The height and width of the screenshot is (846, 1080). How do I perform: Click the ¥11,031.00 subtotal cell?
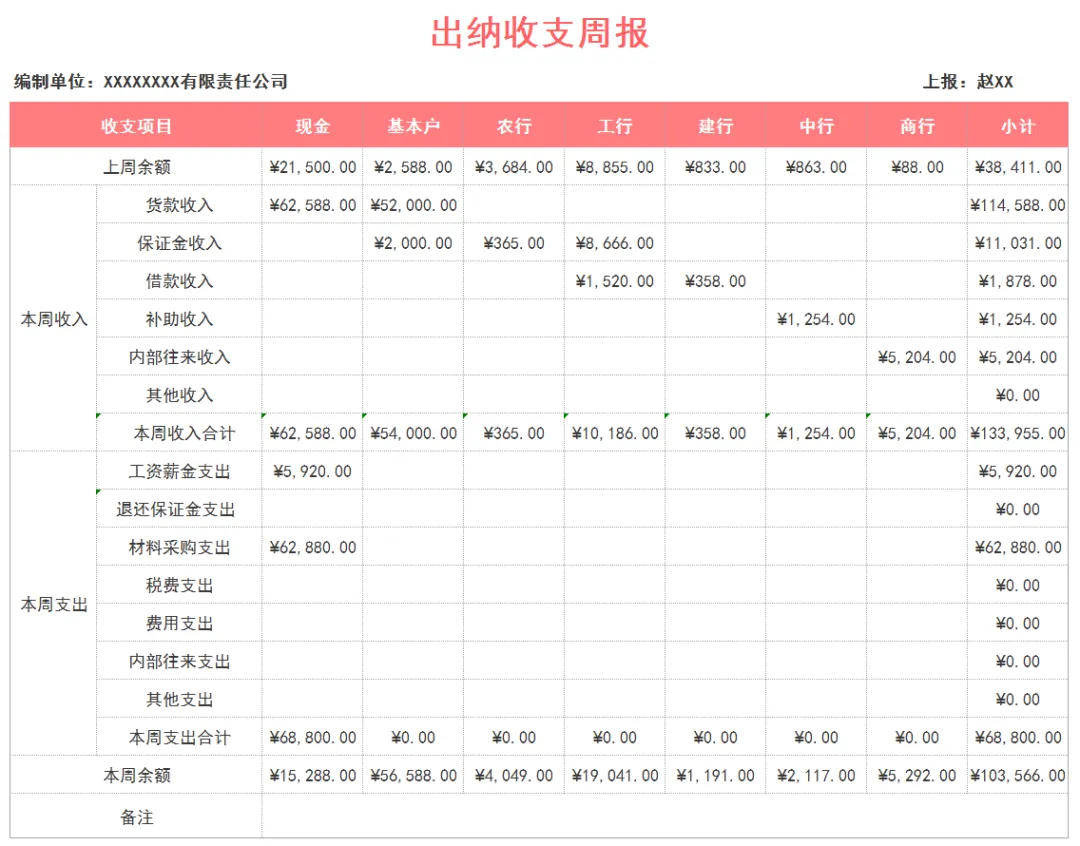[1018, 243]
